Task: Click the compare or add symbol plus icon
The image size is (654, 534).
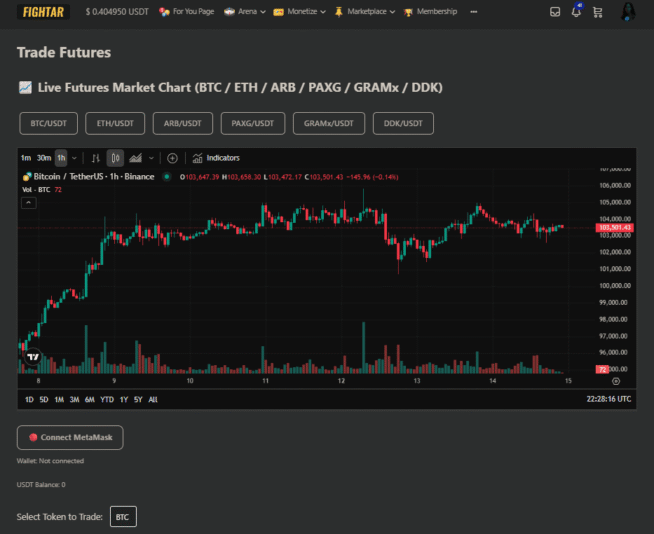Action: (172, 158)
